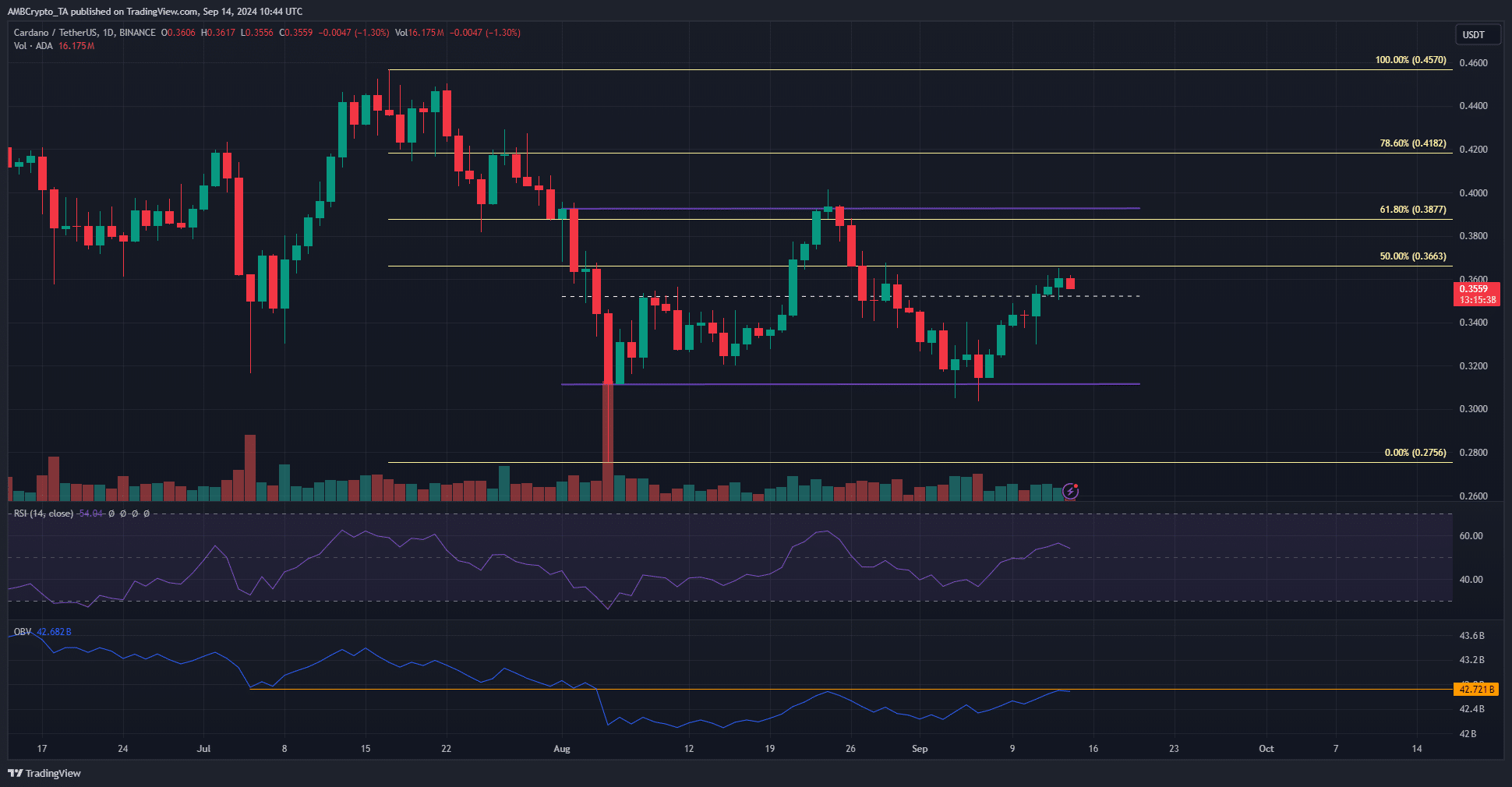Image resolution: width=1512 pixels, height=787 pixels.
Task: Select the RSI (14, close) indicator label
Action: click(44, 513)
